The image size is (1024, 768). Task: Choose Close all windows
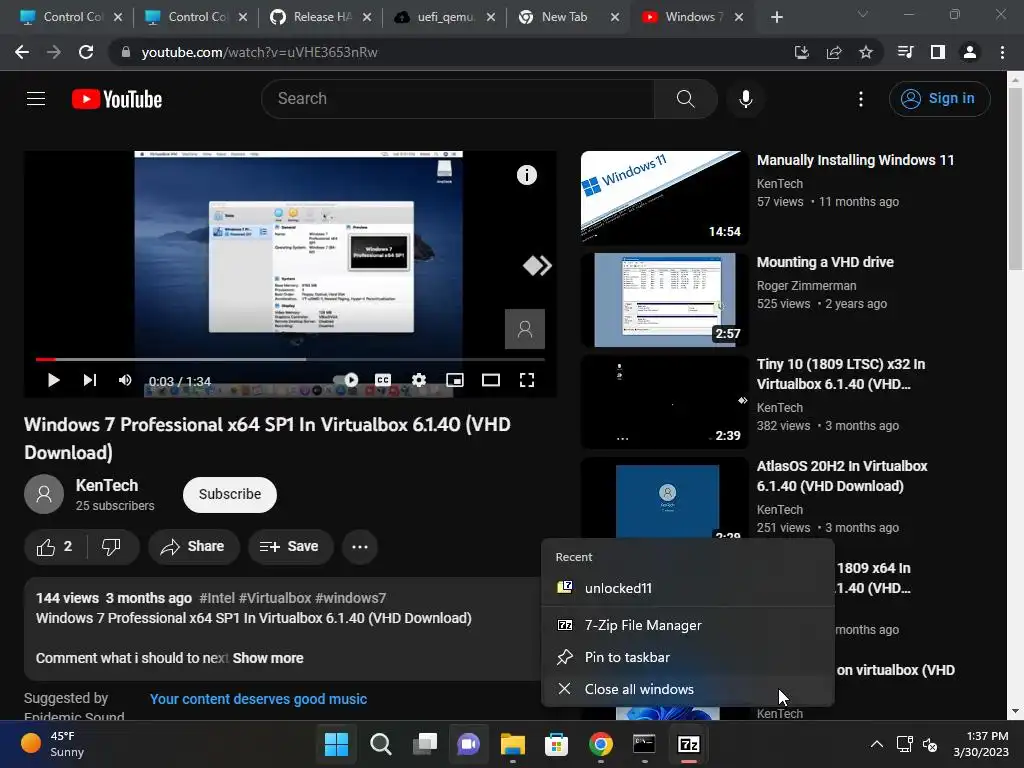tap(688, 690)
